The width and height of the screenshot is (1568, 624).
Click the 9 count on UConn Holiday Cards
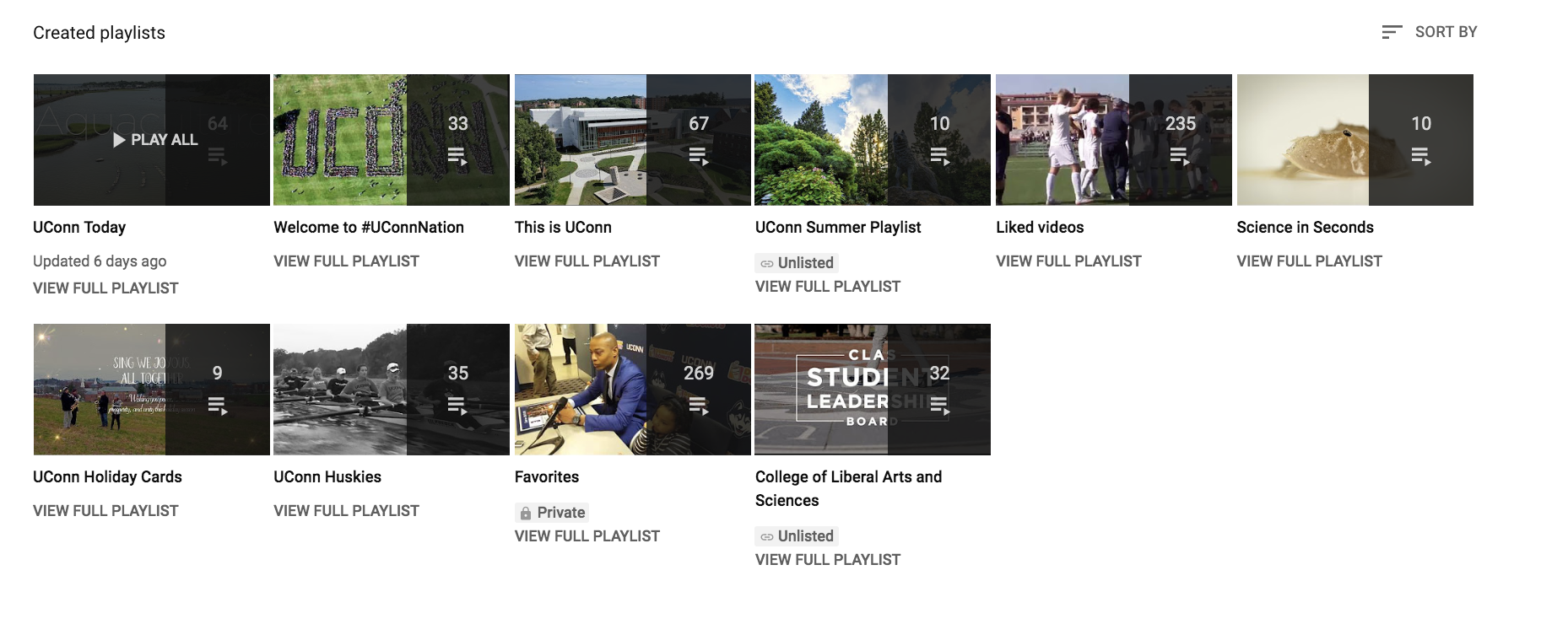tap(218, 374)
